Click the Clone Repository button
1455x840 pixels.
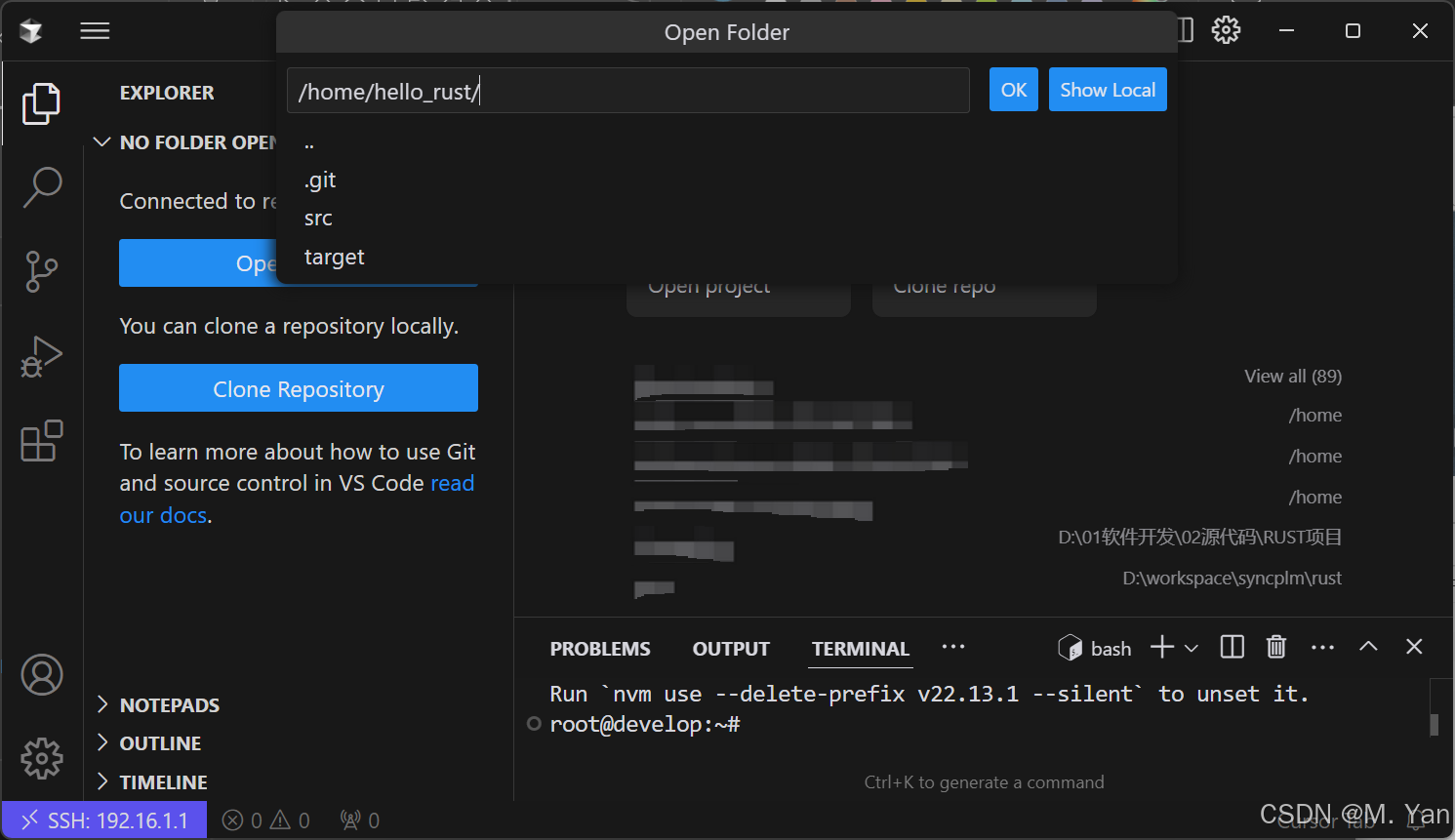click(x=298, y=387)
